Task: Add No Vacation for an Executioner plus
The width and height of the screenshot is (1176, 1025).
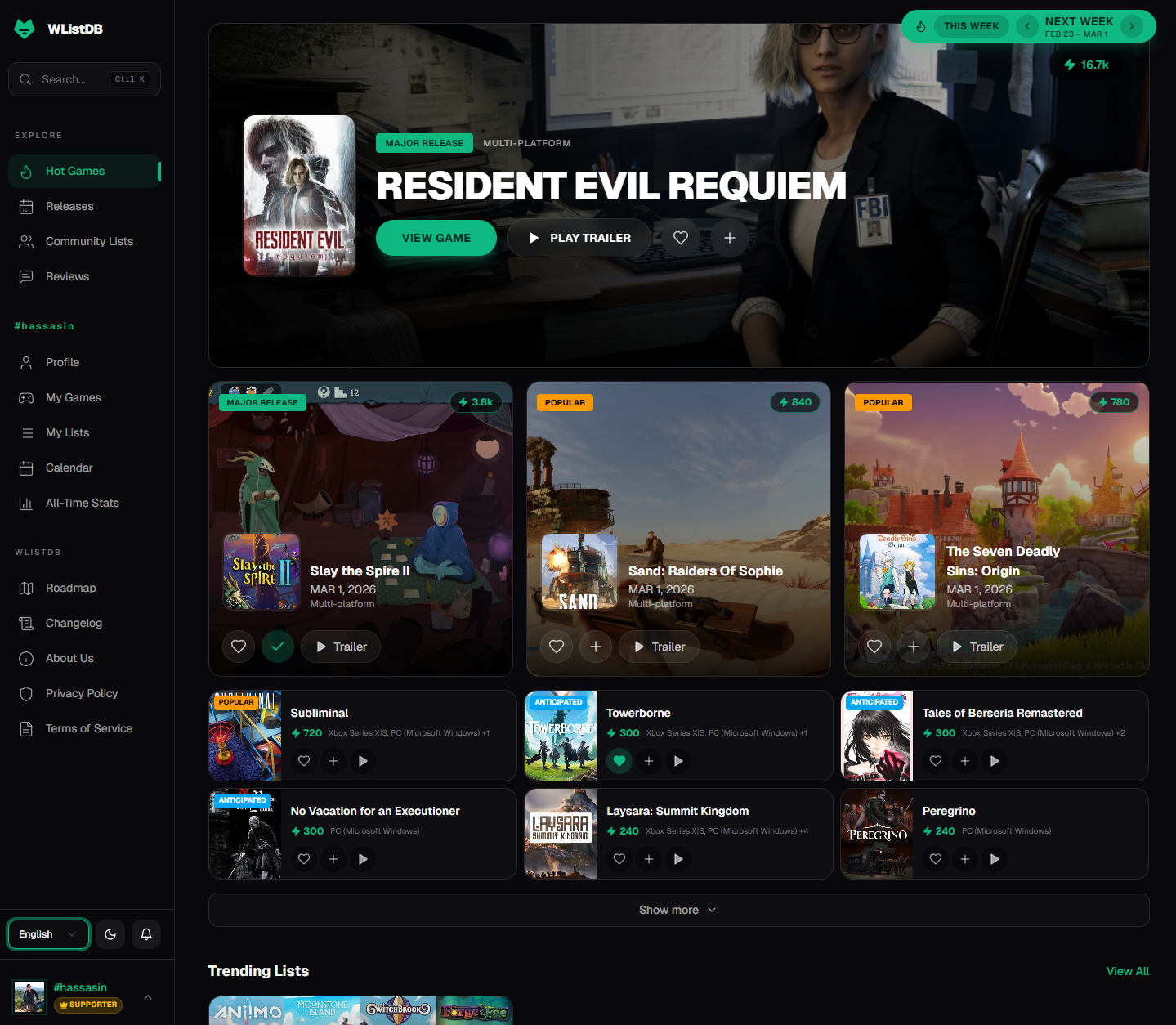Action: [x=333, y=859]
